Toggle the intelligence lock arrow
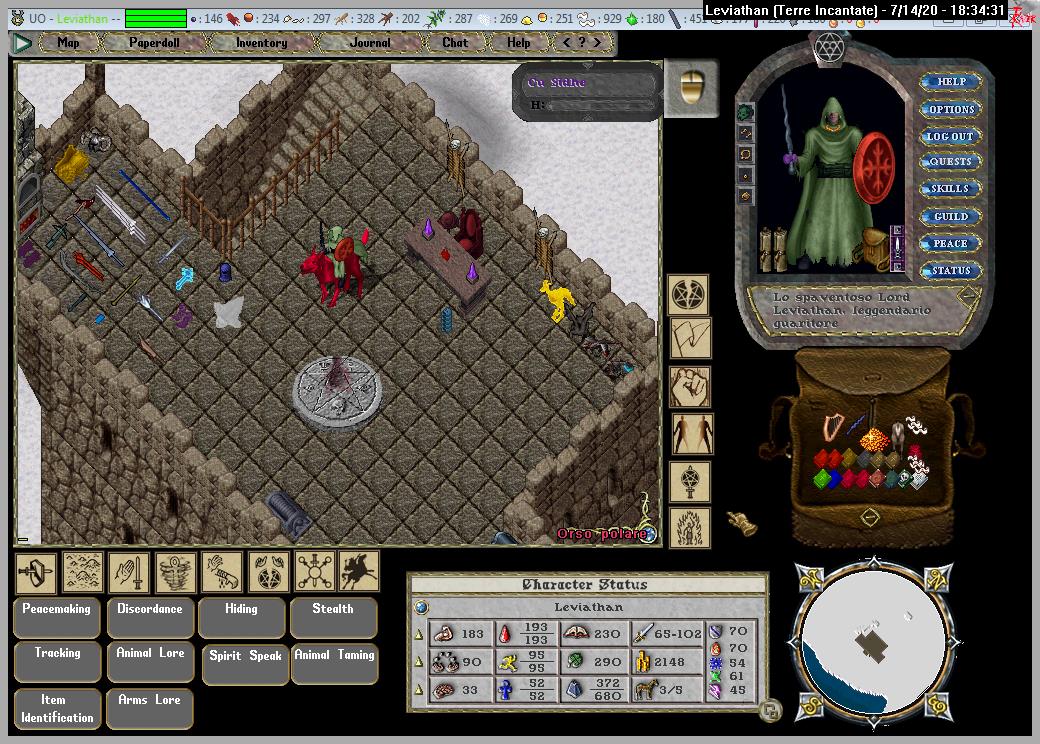This screenshot has width=1040, height=744. point(419,690)
